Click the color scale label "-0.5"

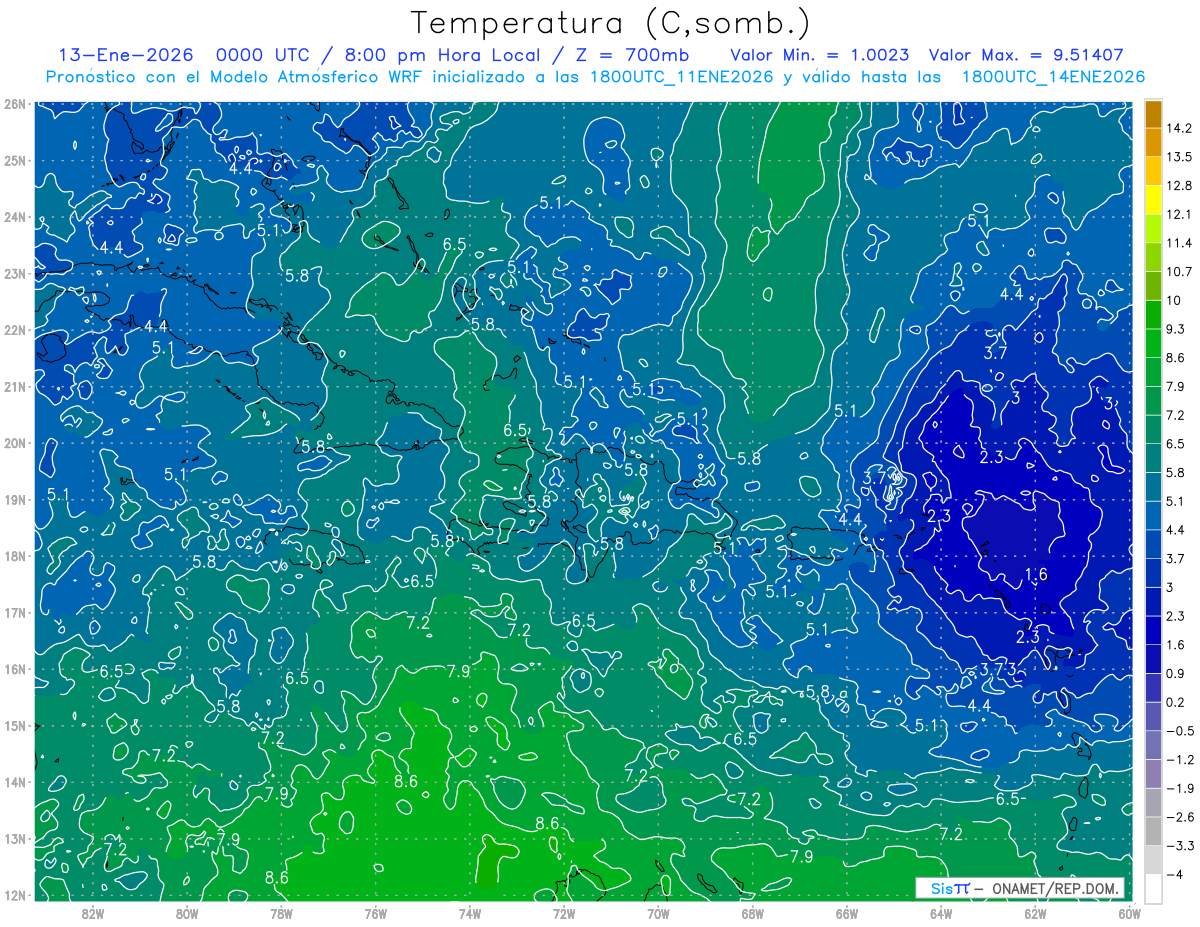tap(1180, 731)
